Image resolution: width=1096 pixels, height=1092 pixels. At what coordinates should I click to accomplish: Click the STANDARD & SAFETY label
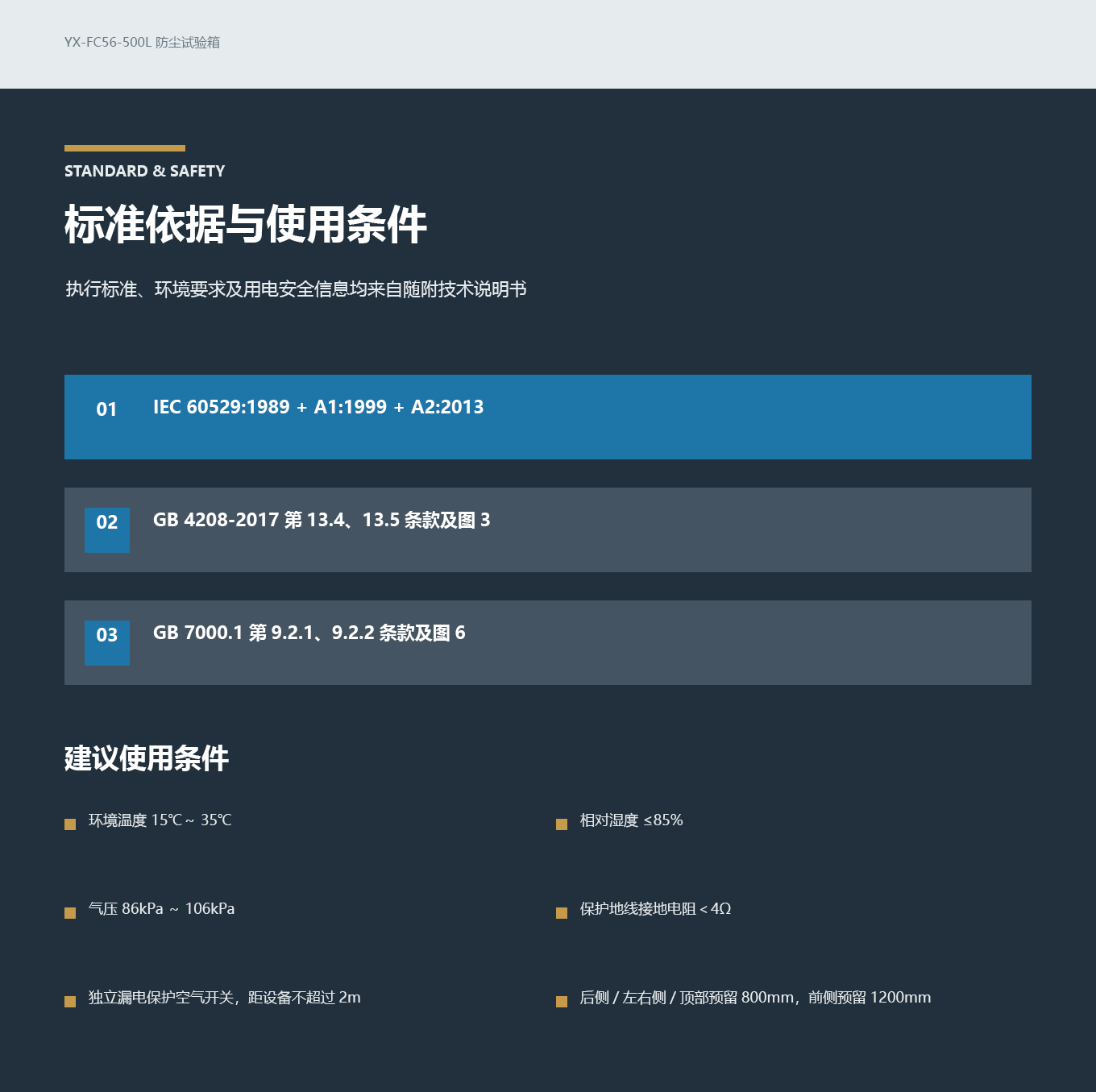[x=145, y=171]
